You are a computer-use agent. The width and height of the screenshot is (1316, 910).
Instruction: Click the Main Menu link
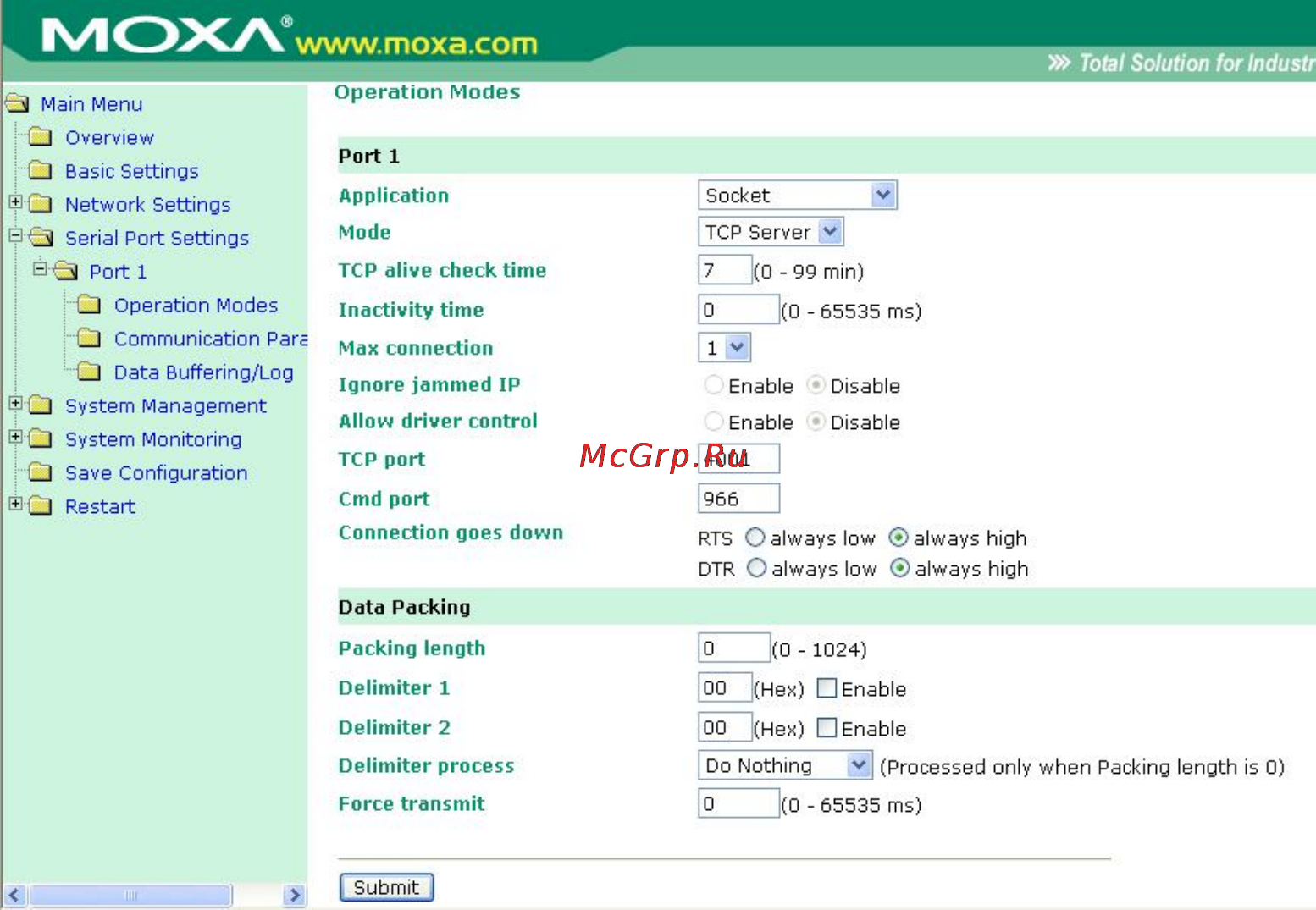91,104
